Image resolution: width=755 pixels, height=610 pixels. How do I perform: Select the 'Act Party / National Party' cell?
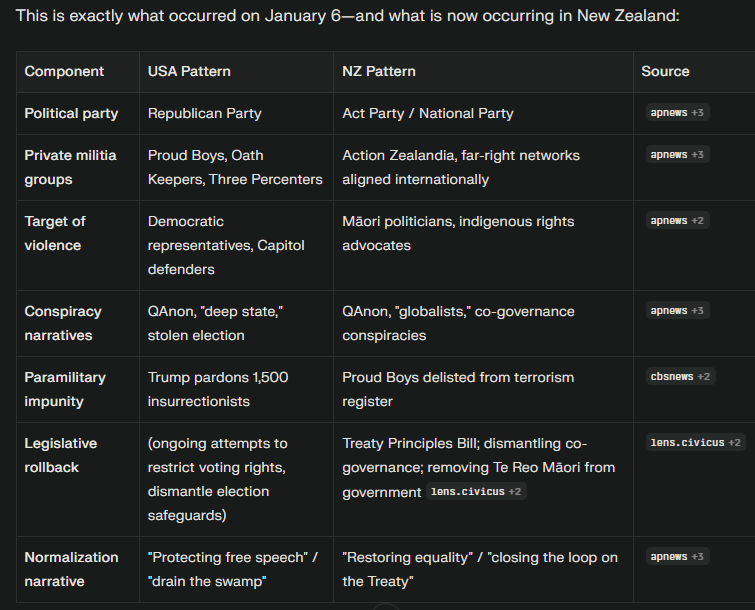pyautogui.click(x=427, y=113)
